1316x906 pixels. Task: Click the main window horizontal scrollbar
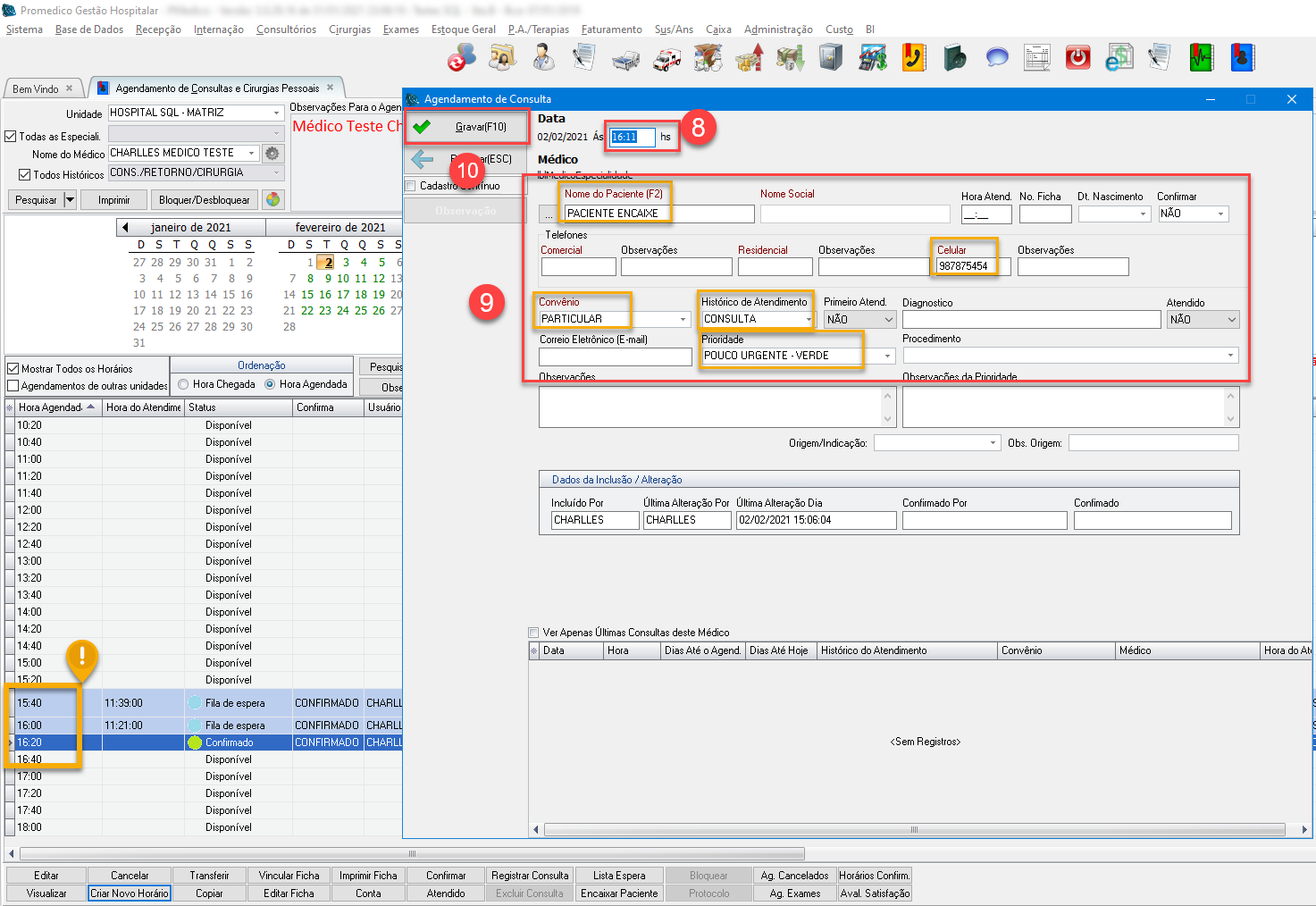point(413,853)
